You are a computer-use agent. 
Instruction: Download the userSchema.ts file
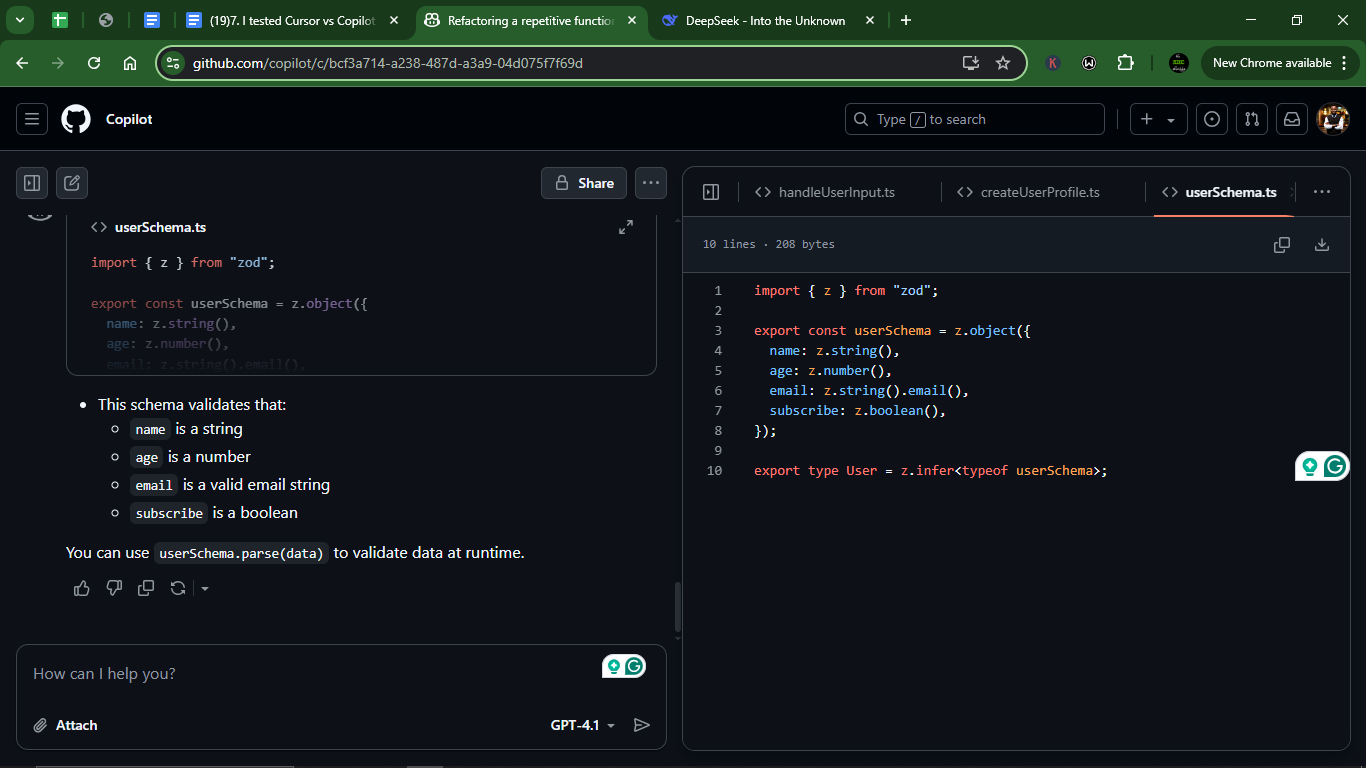point(1322,245)
